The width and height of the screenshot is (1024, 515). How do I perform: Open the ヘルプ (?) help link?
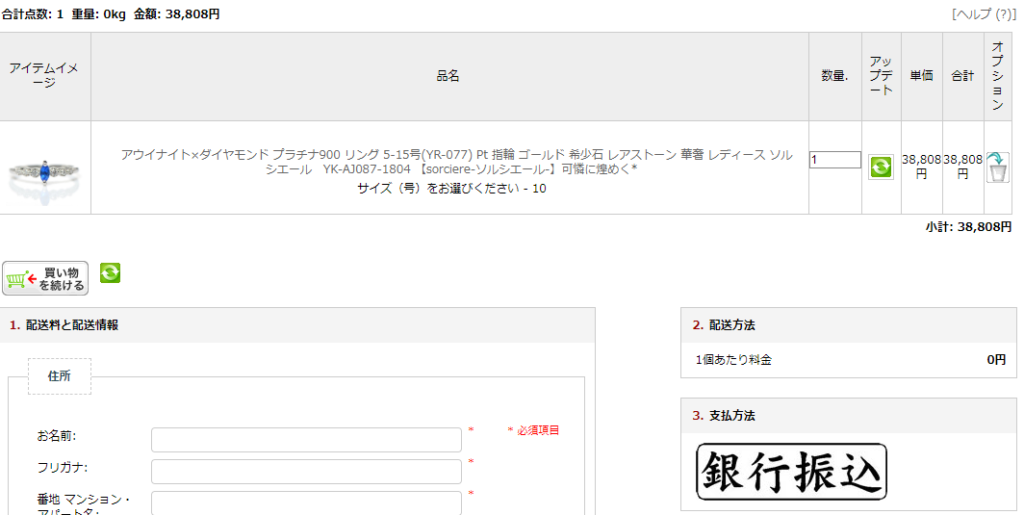[x=984, y=14]
